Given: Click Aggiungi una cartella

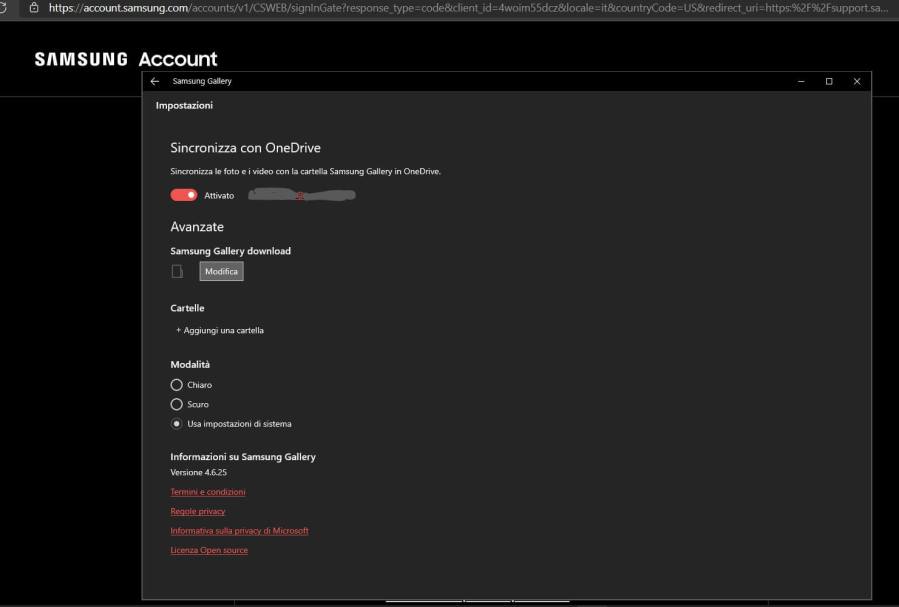Looking at the screenshot, I should pyautogui.click(x=220, y=330).
